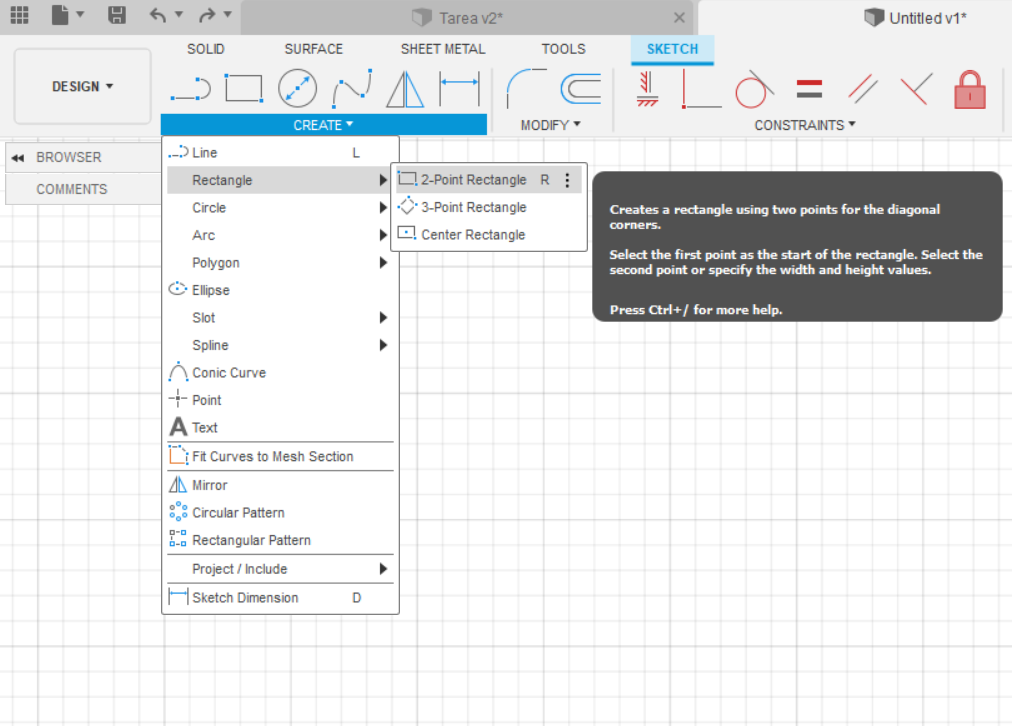Select Sketch Dimension from the menu
This screenshot has height=726, width=1012.
[x=280, y=598]
